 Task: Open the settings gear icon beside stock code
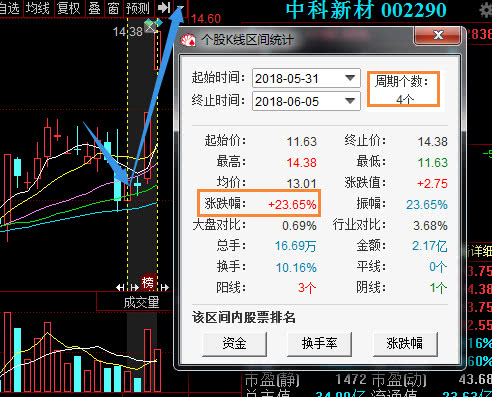[486, 10]
